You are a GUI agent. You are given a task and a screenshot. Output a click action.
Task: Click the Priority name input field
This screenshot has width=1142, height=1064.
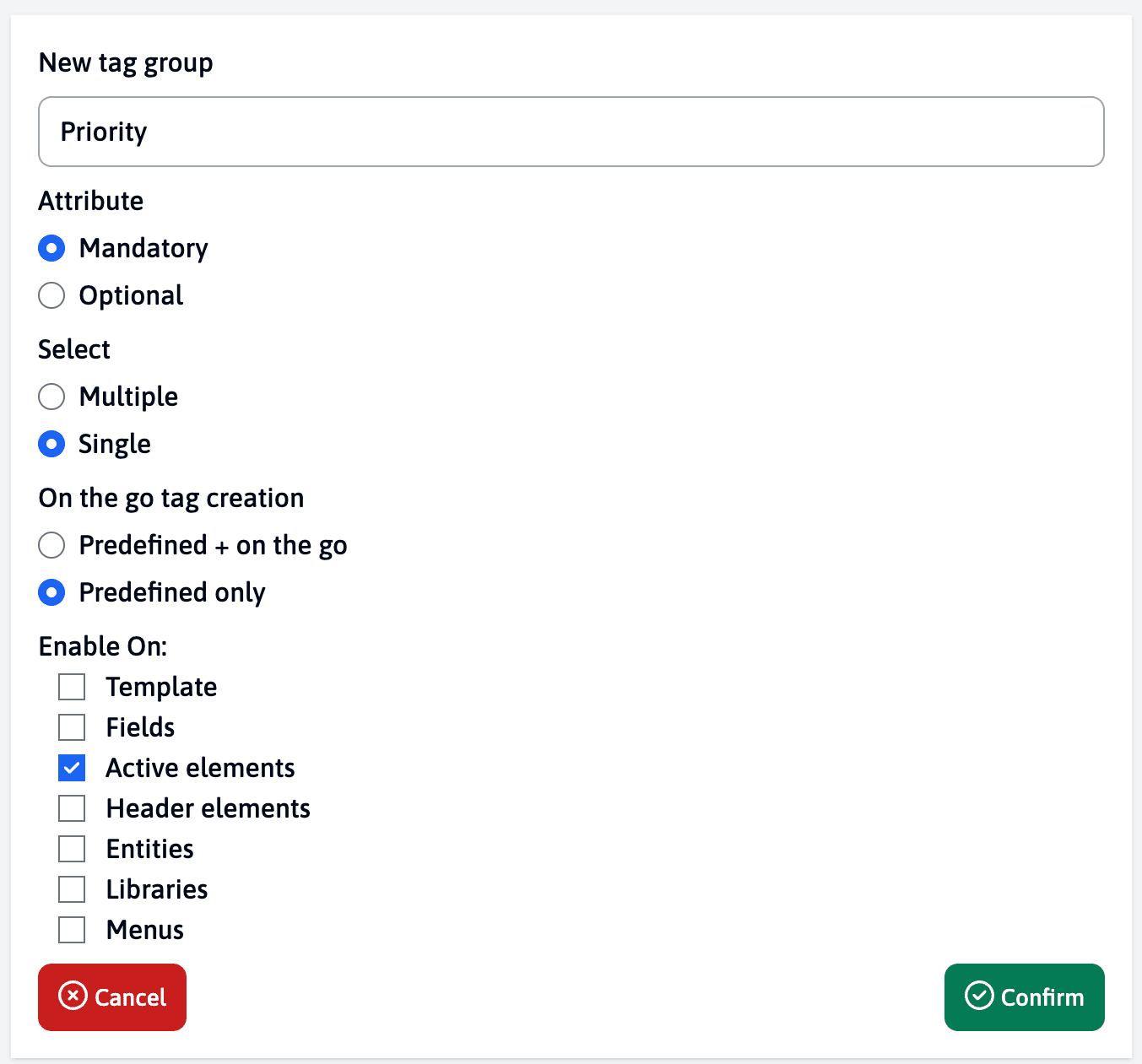pos(571,132)
